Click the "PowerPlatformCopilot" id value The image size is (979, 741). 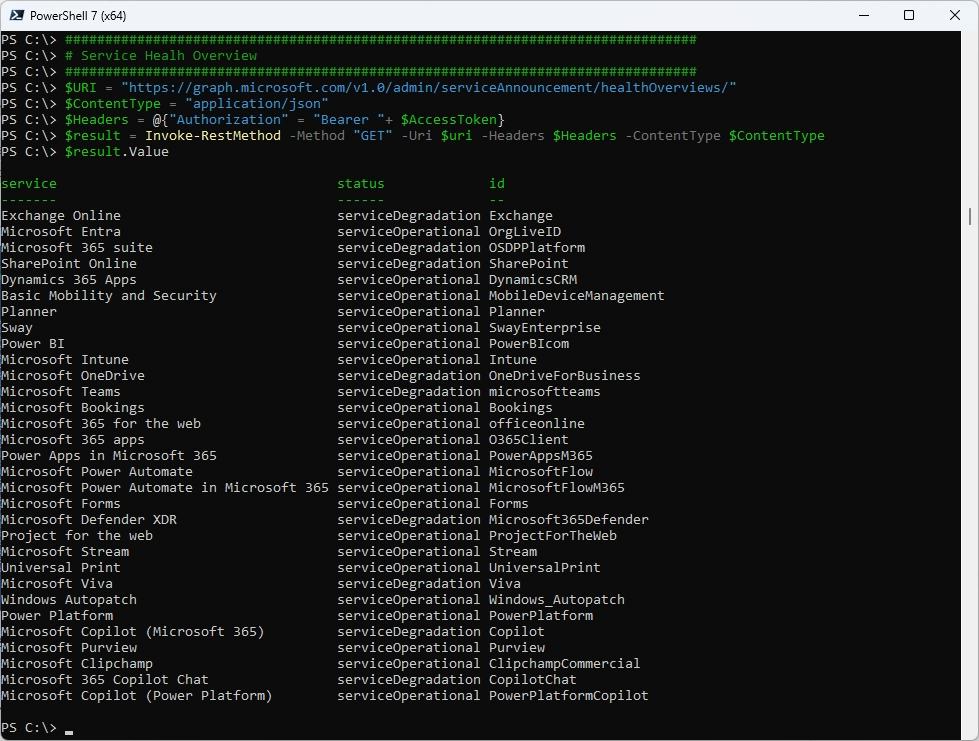[x=568, y=696]
